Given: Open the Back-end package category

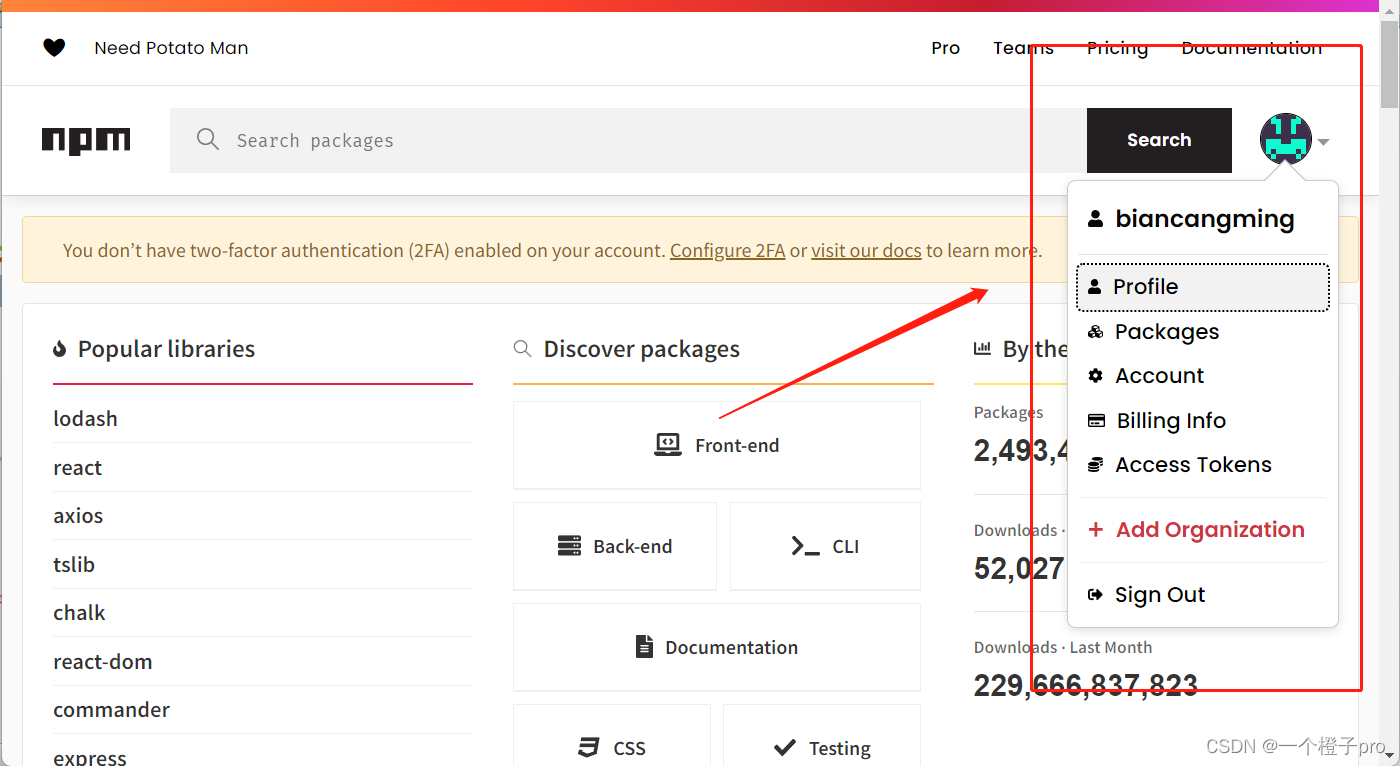Looking at the screenshot, I should pyautogui.click(x=615, y=546).
